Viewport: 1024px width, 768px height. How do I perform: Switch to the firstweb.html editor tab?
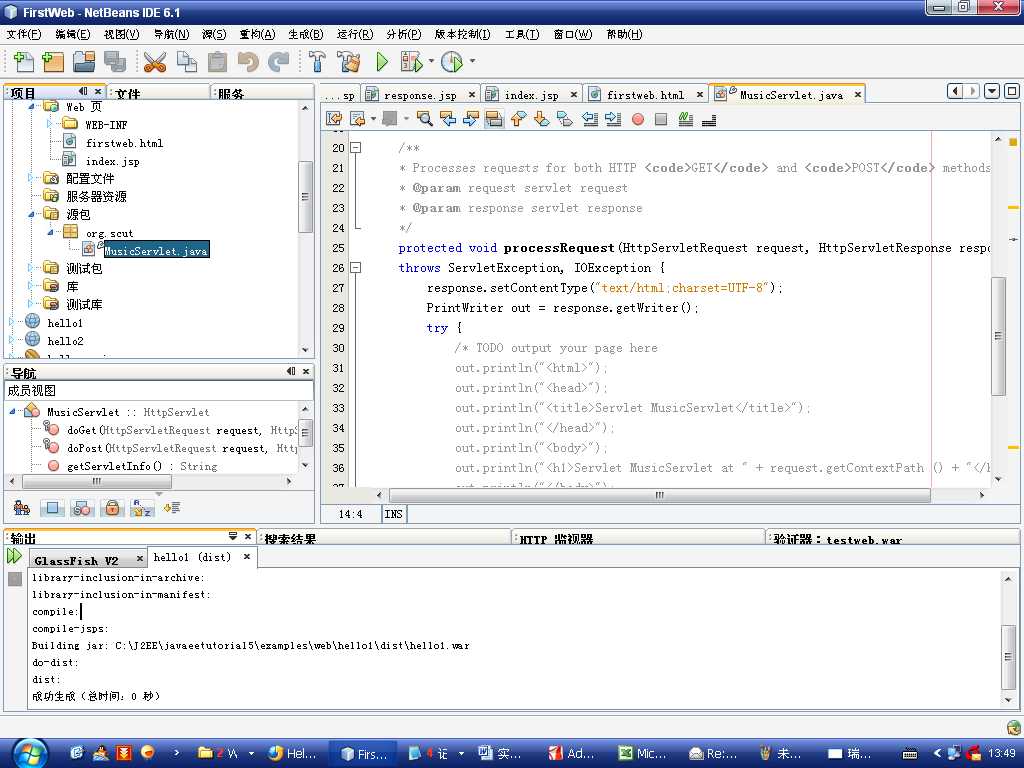click(x=645, y=95)
